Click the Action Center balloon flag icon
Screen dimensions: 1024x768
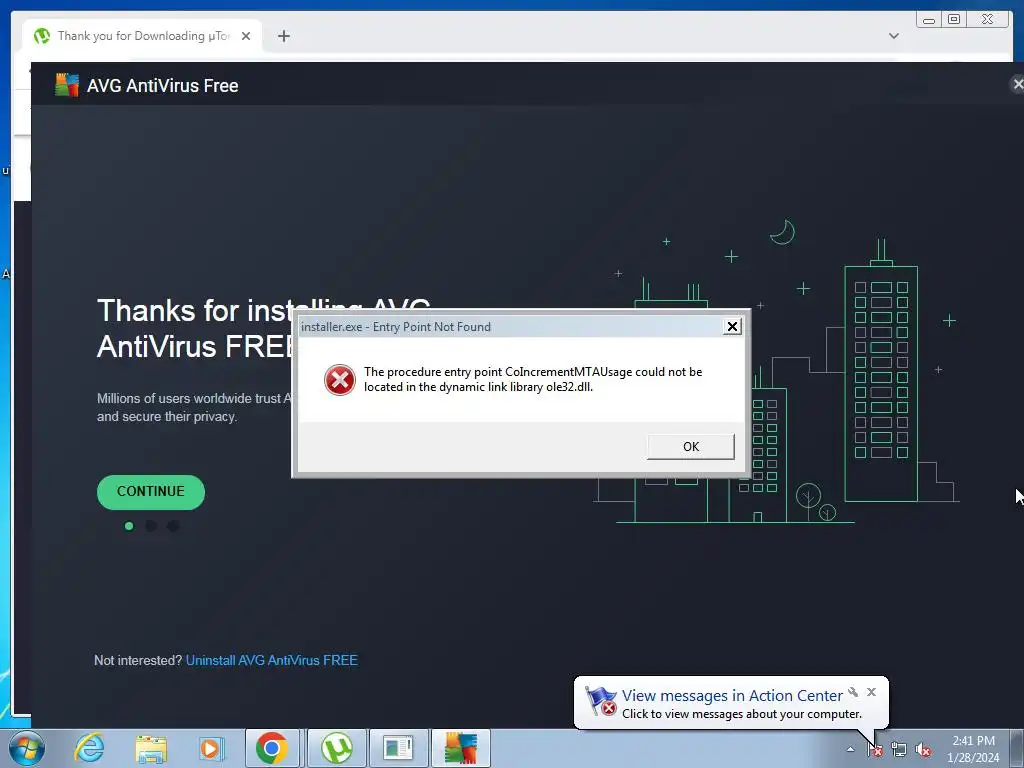600,701
